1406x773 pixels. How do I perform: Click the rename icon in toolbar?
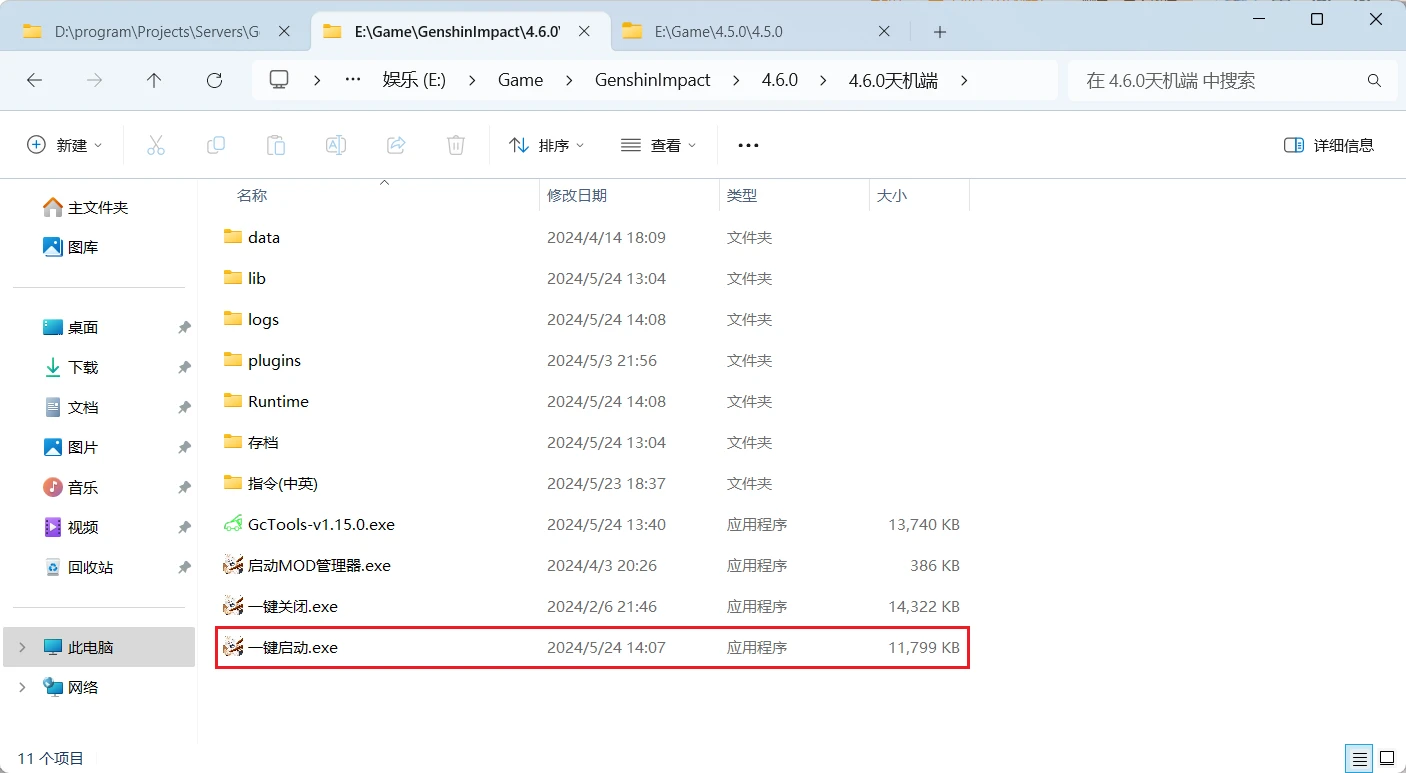(x=336, y=145)
